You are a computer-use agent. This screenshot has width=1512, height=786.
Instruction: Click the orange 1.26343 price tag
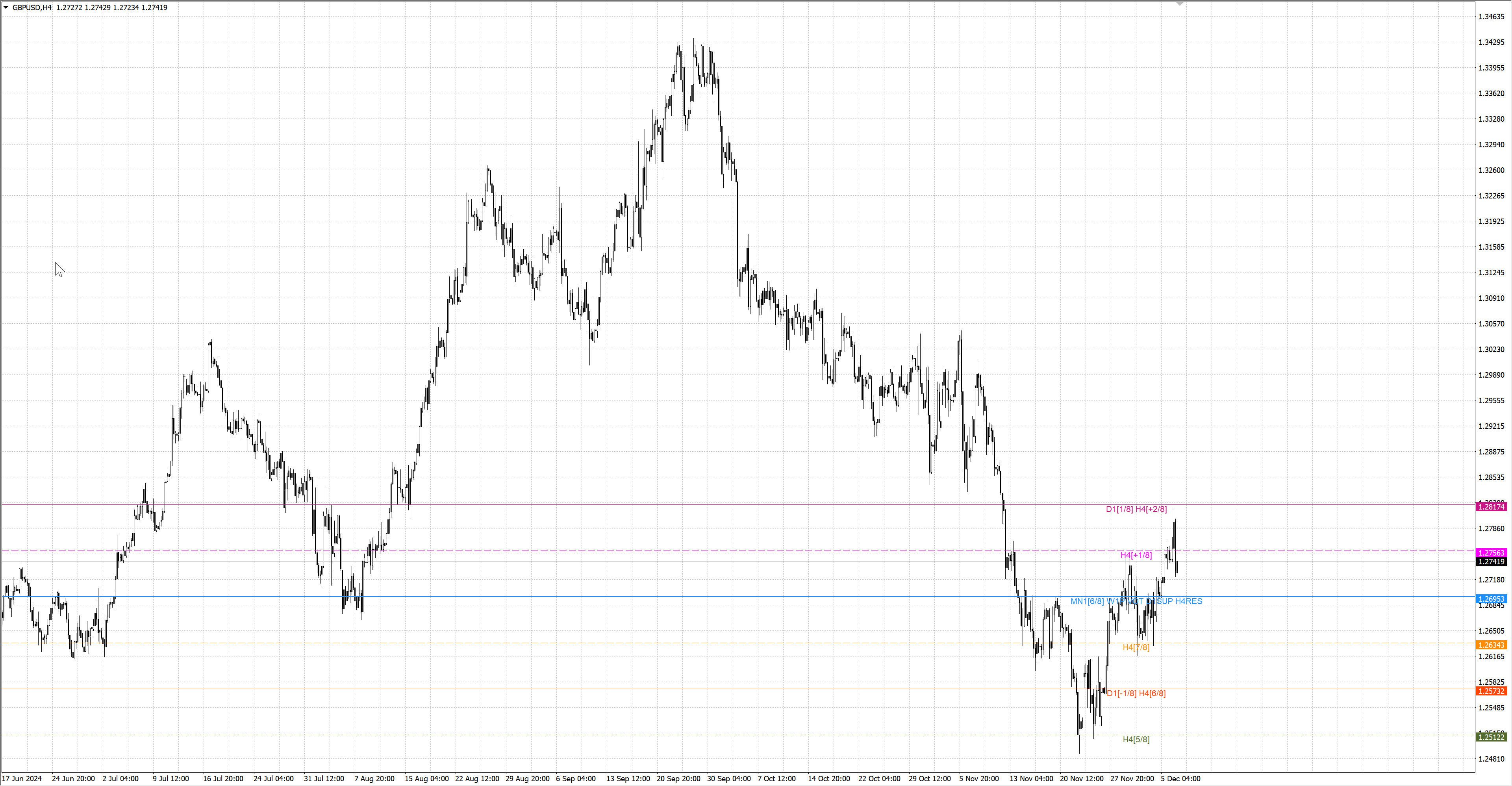[1491, 645]
